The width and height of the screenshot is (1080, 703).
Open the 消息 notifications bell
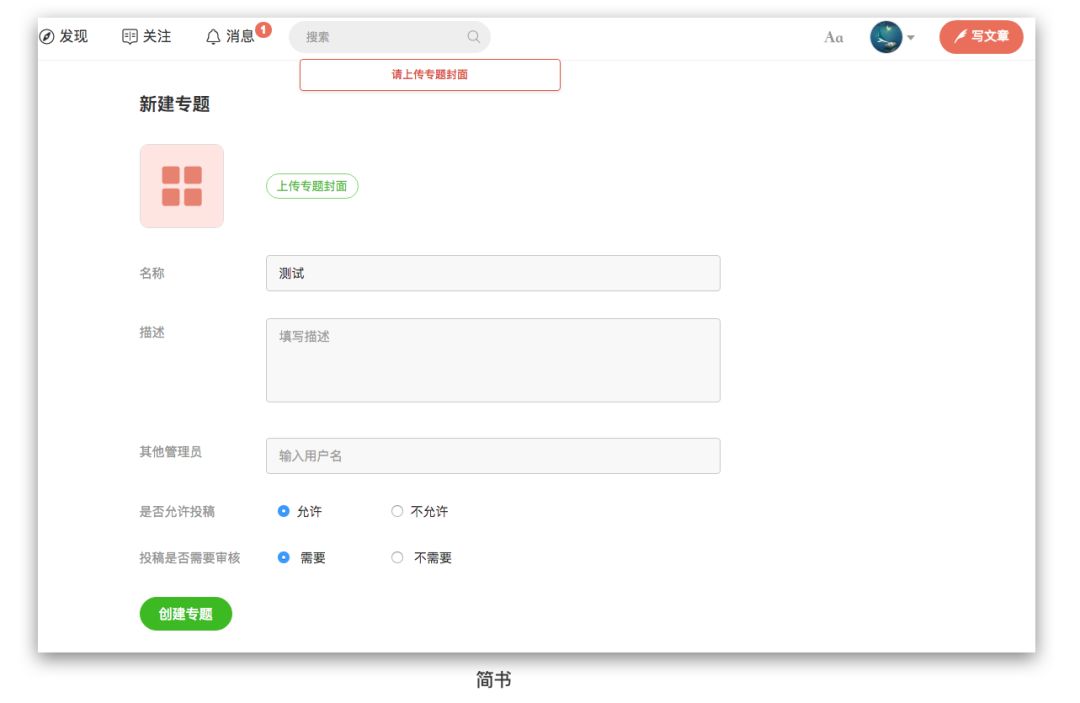[x=214, y=37]
